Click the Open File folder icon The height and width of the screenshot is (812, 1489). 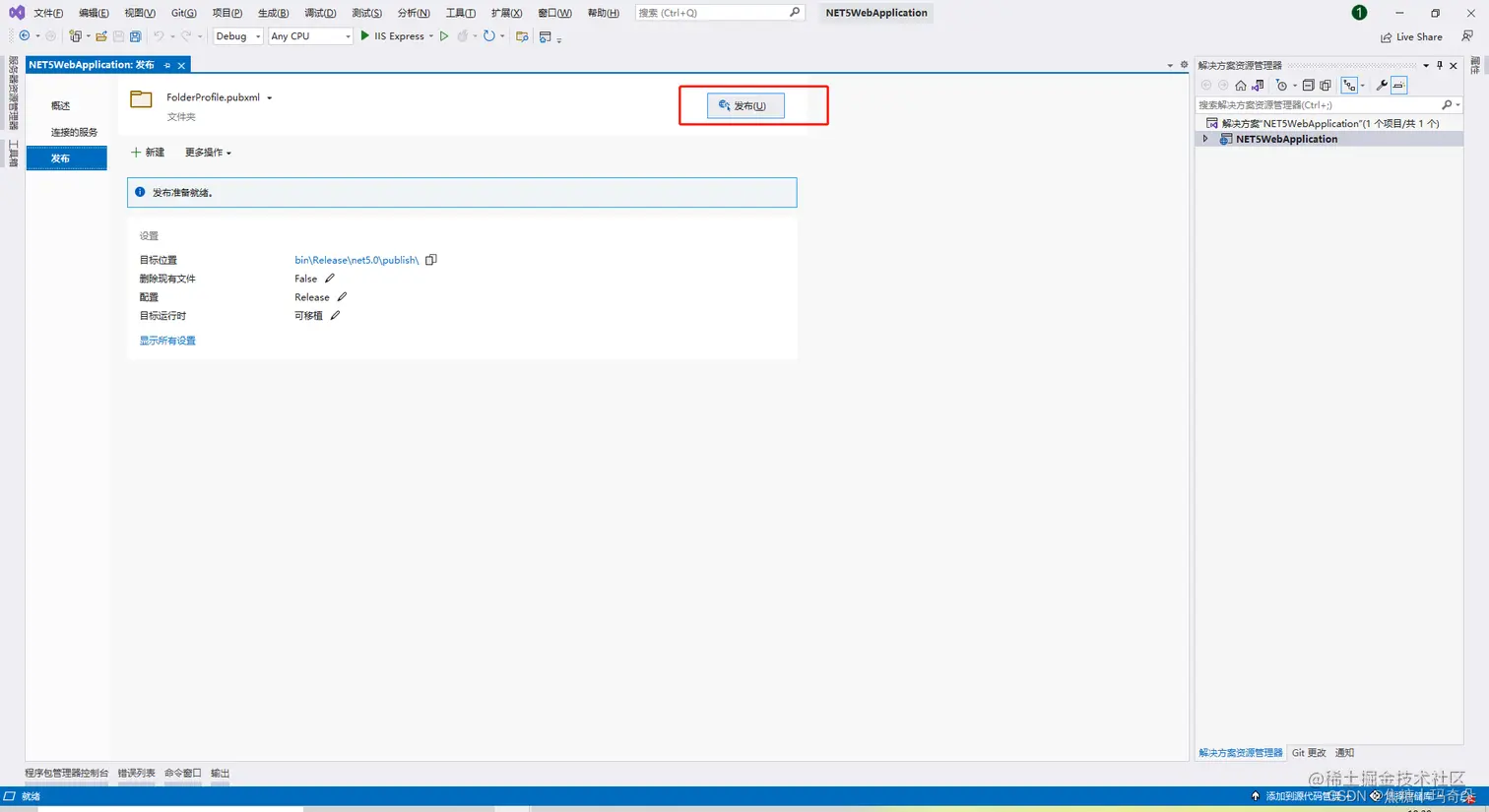click(101, 36)
